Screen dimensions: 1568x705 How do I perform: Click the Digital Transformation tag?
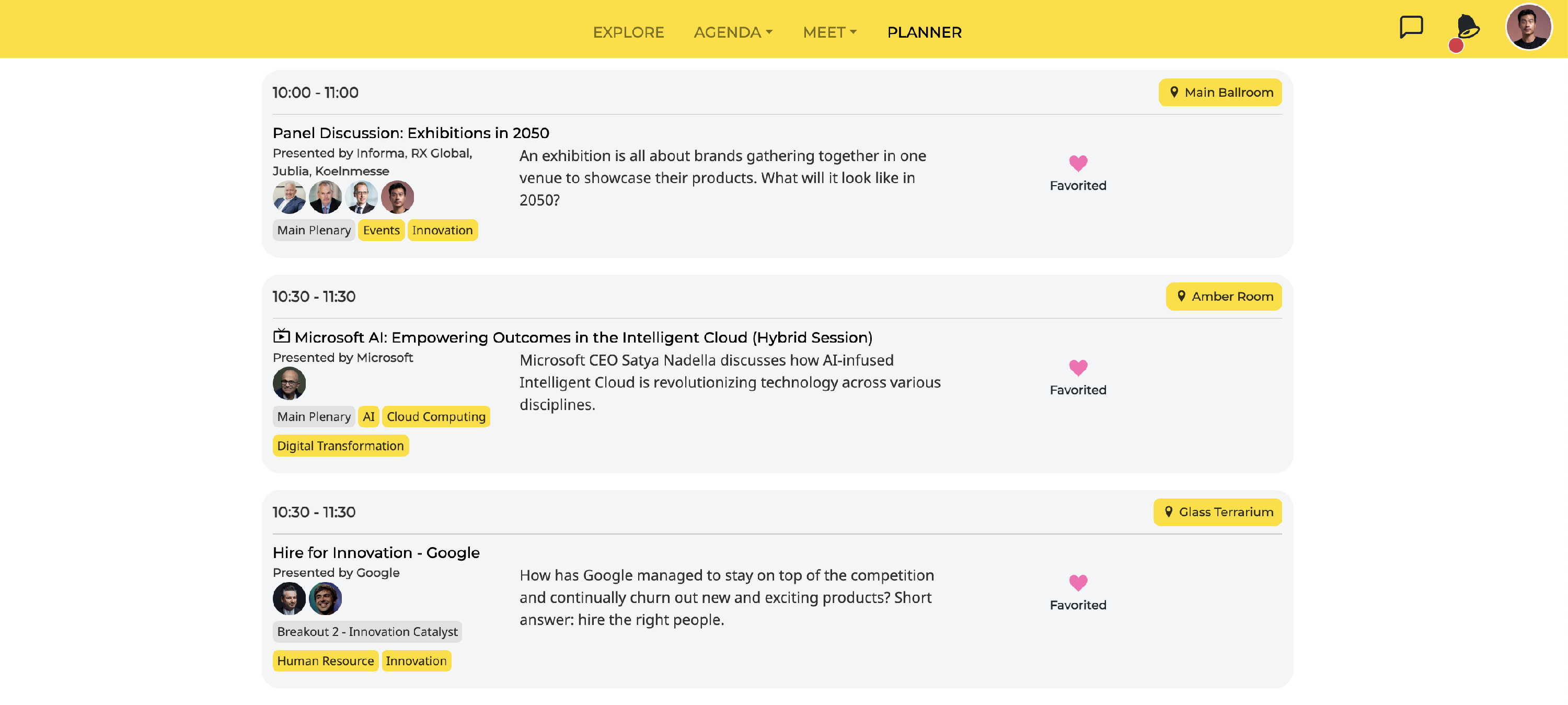(340, 446)
